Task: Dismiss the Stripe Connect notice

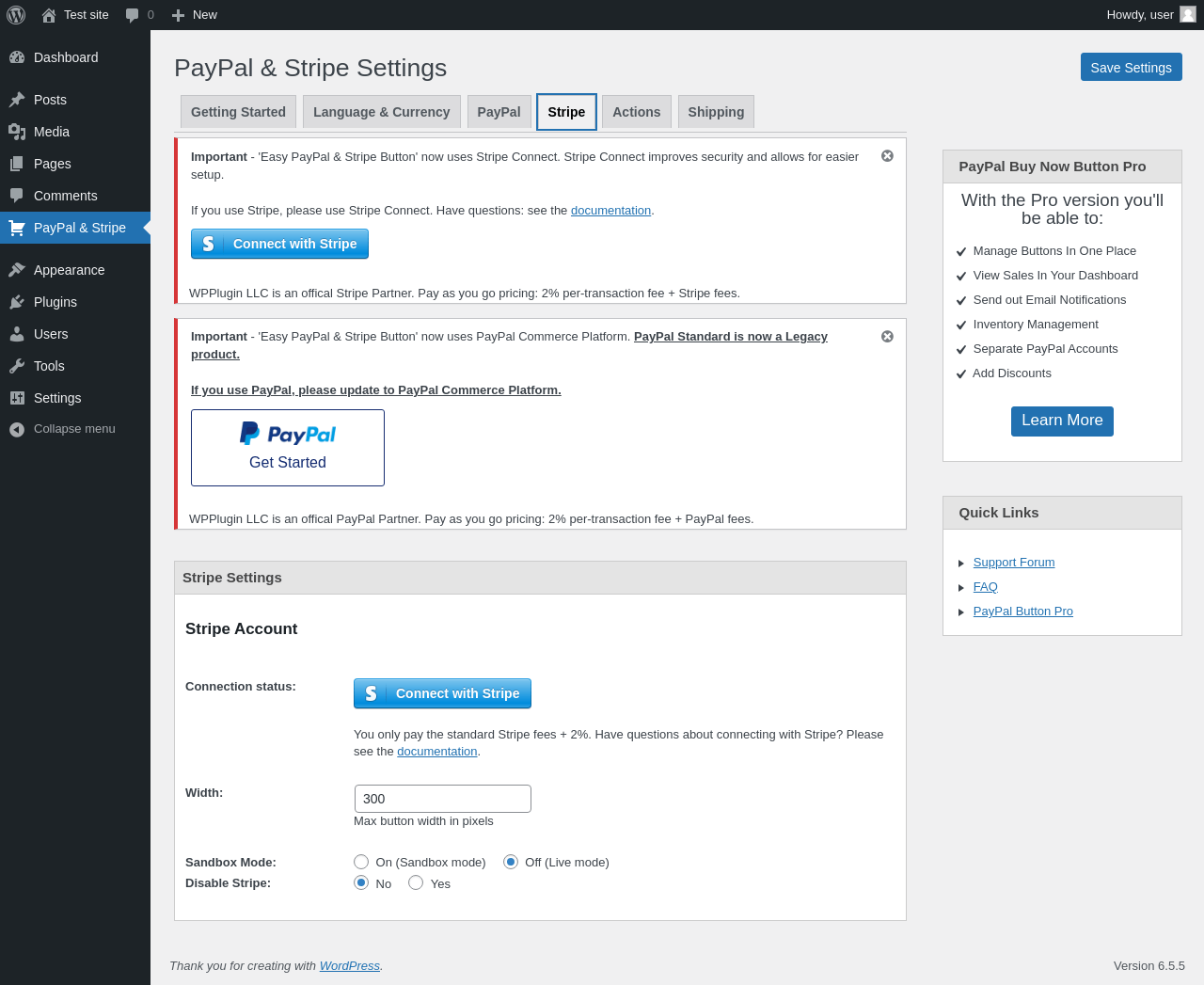Action: point(887,156)
